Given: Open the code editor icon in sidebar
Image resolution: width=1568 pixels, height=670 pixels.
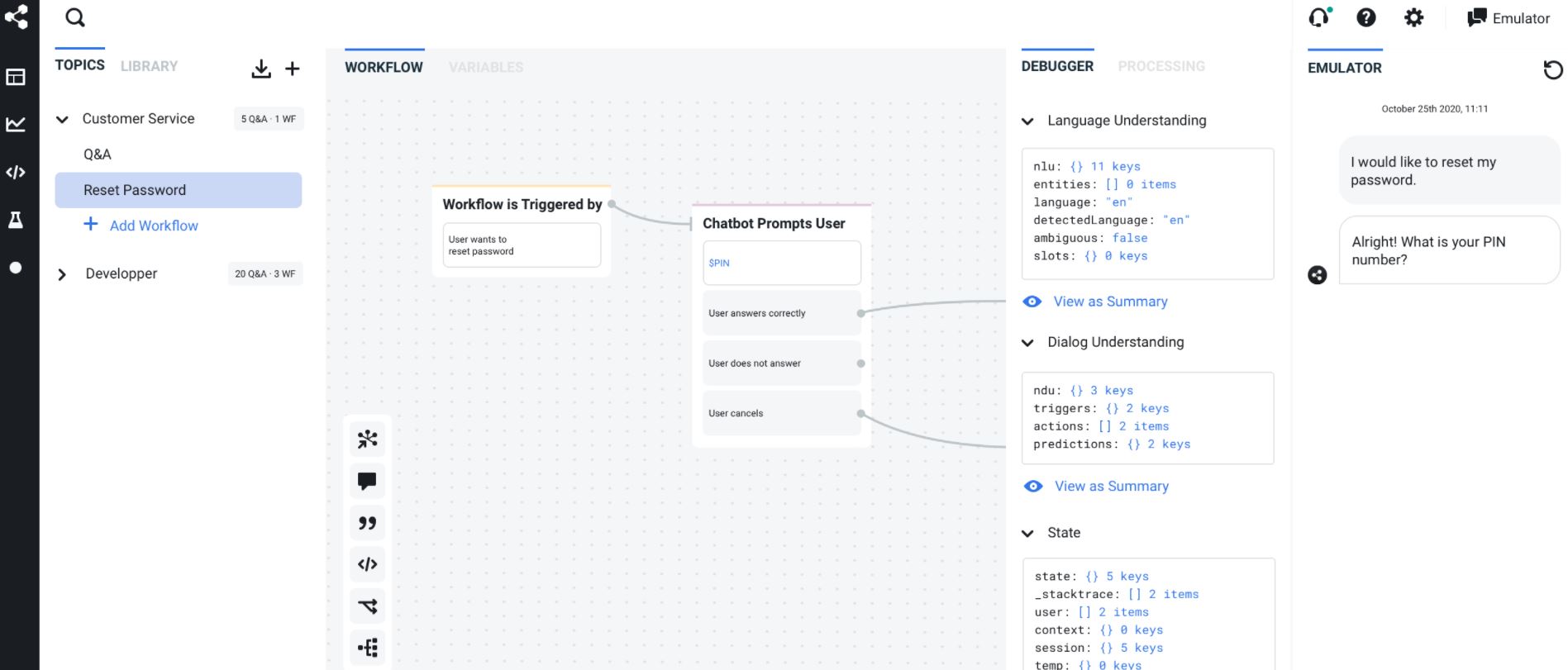Looking at the screenshot, I should [x=16, y=172].
